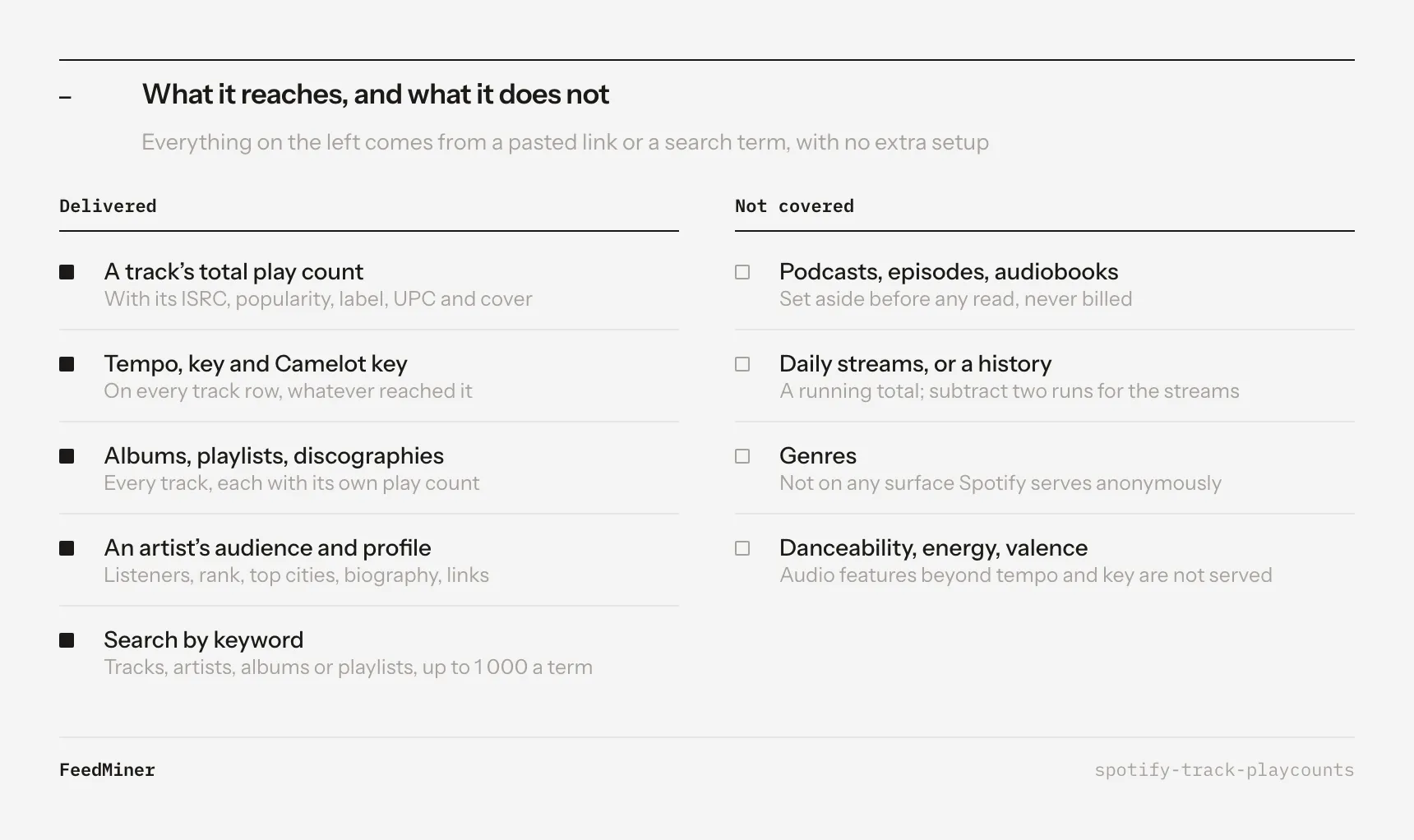Click 'Podcasts, episodes, audiobooks' title
The image size is (1414, 840).
tap(949, 272)
